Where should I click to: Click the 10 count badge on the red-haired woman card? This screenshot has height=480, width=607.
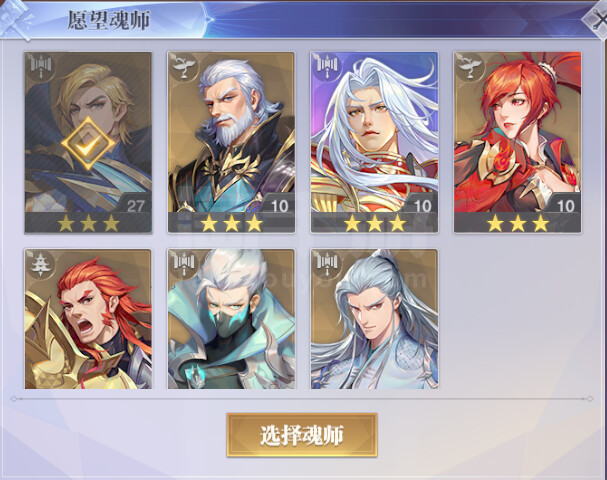pos(565,206)
